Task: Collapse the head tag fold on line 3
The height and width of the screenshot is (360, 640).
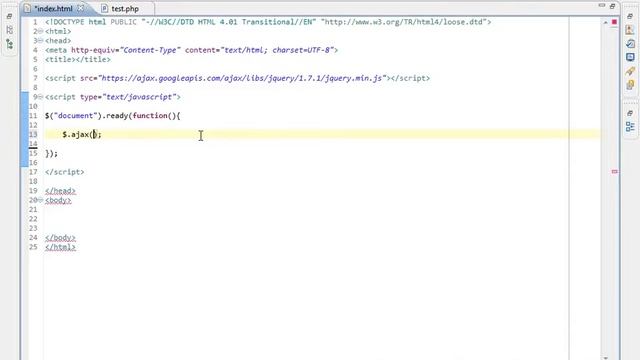Action: 40,41
